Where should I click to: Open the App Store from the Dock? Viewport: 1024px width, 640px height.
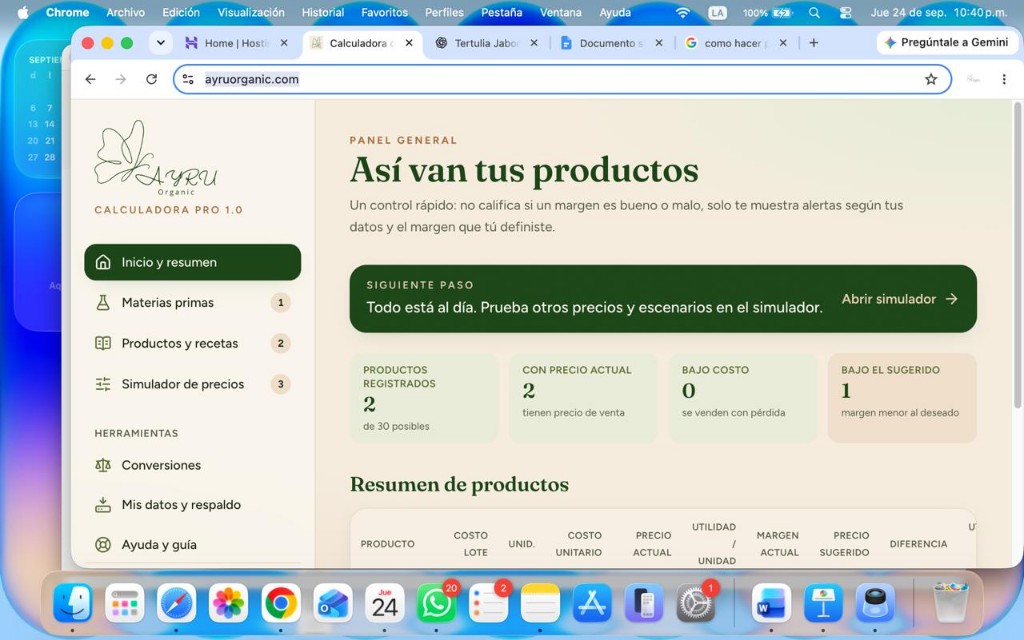[x=592, y=603]
